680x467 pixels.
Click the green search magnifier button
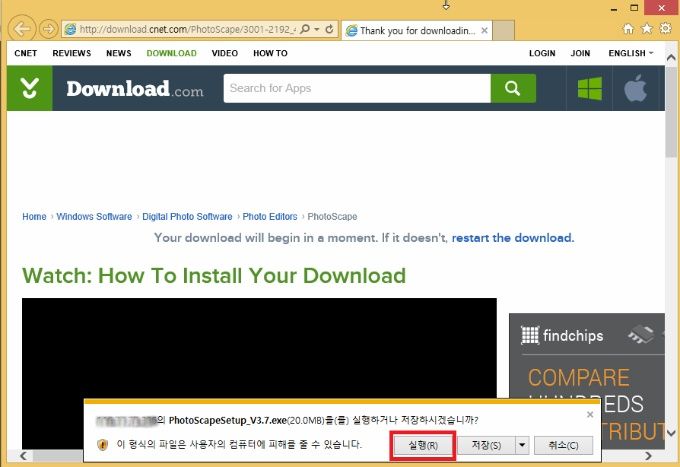[513, 88]
